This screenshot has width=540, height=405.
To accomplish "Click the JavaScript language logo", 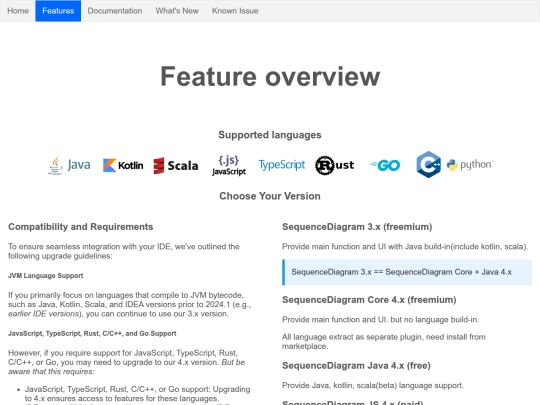I will coord(229,165).
